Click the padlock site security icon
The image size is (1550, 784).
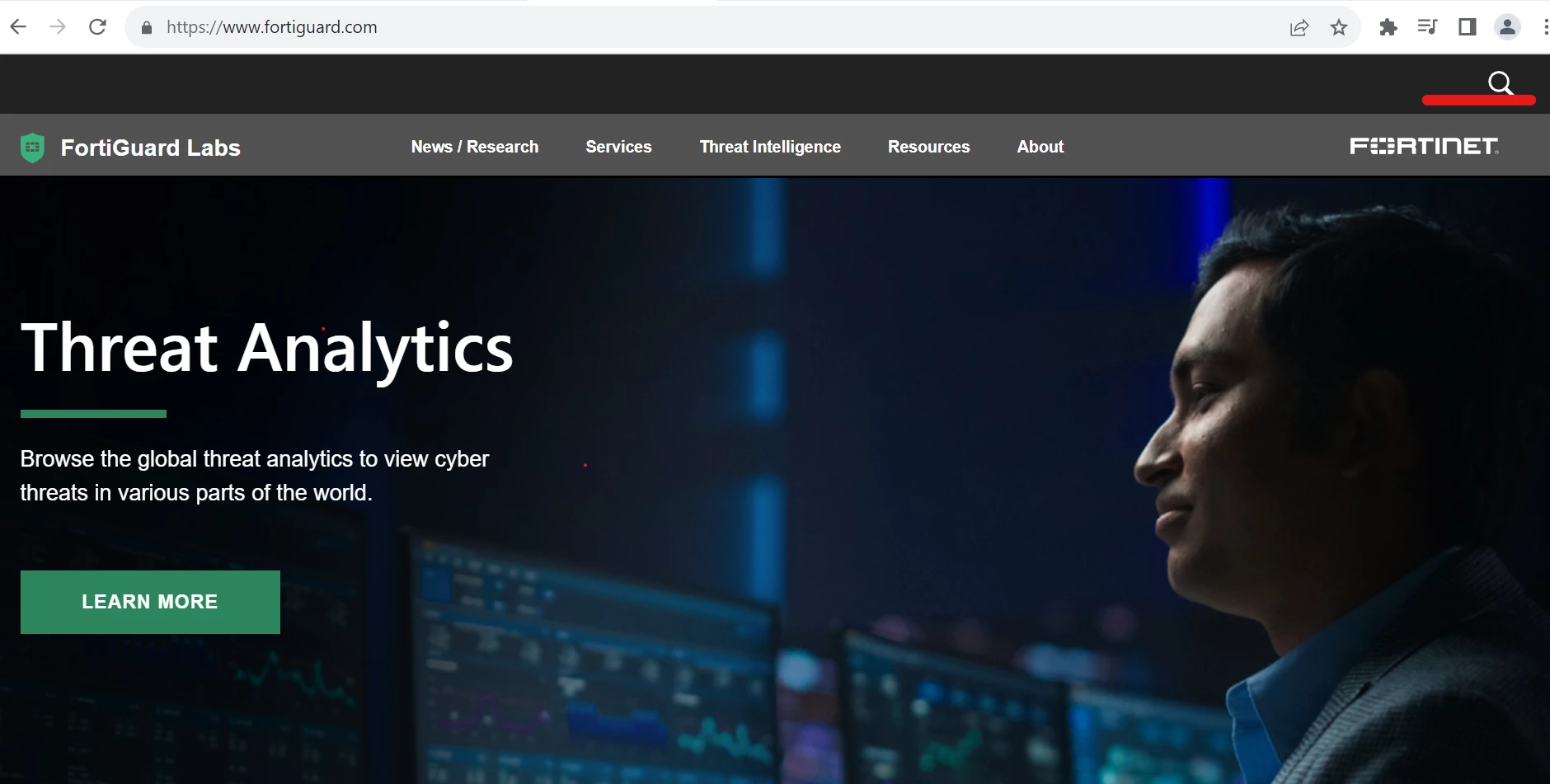click(x=147, y=27)
